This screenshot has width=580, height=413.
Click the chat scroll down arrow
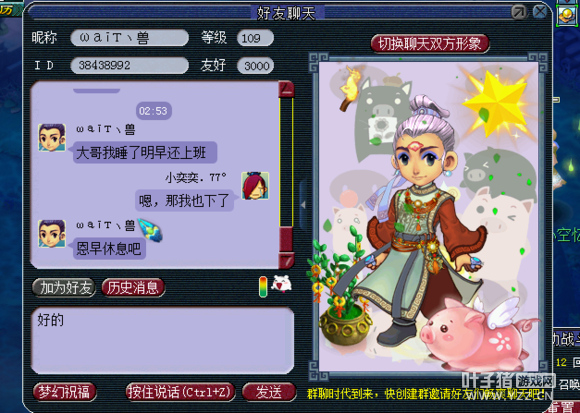pyautogui.click(x=286, y=260)
